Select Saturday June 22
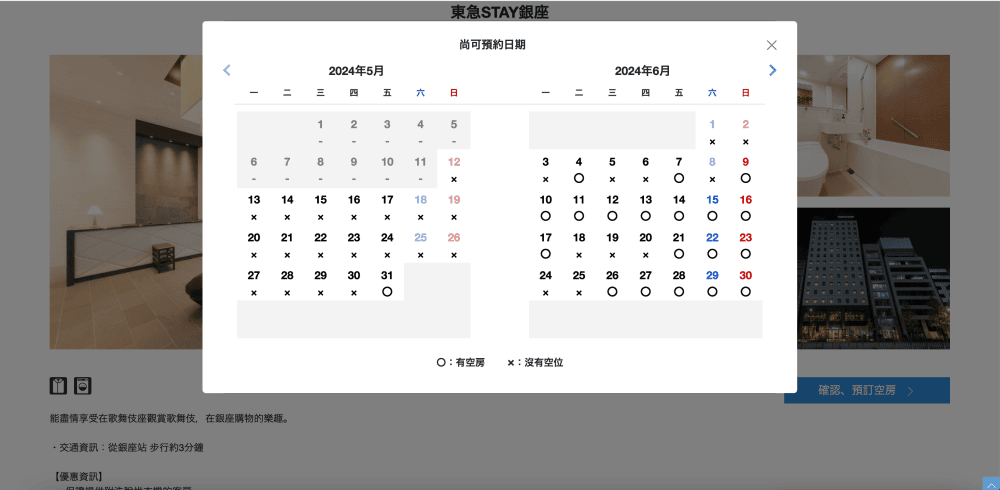This screenshot has height=490, width=1000. (712, 245)
